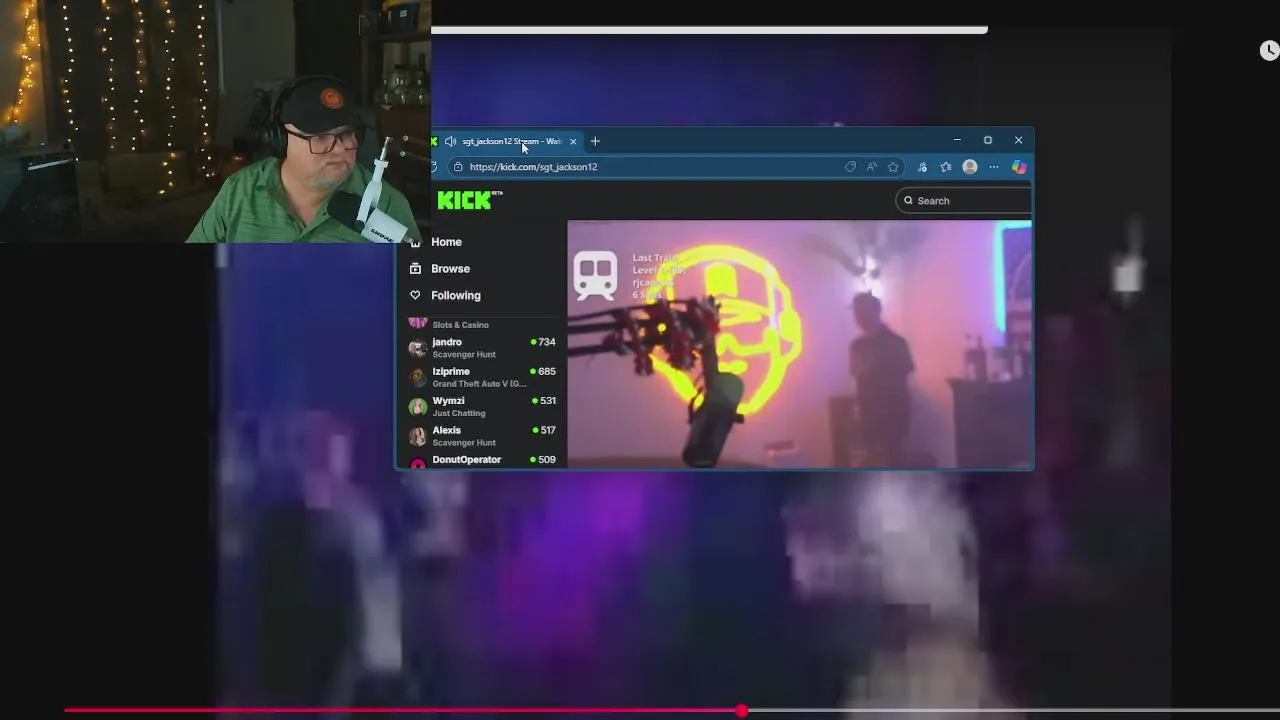Screen dimensions: 1280x720
Task: Click the train icon in the stream overlay
Action: [596, 274]
